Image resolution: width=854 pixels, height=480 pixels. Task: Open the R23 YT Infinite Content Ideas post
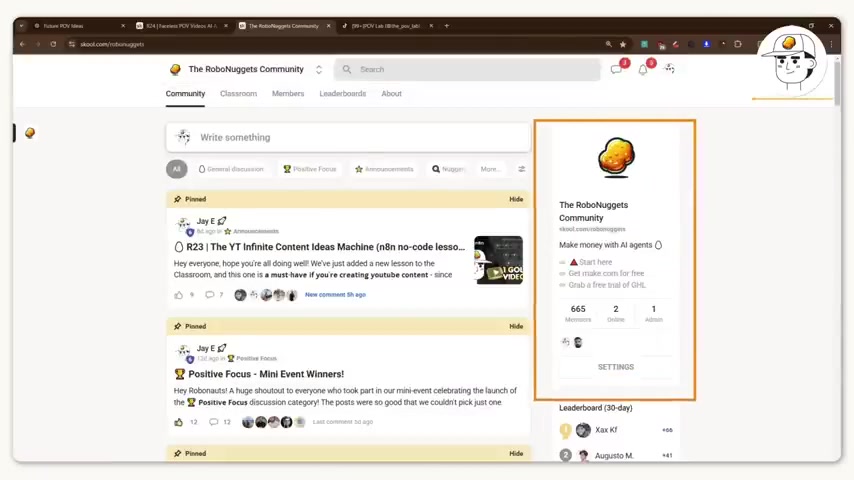tap(320, 247)
